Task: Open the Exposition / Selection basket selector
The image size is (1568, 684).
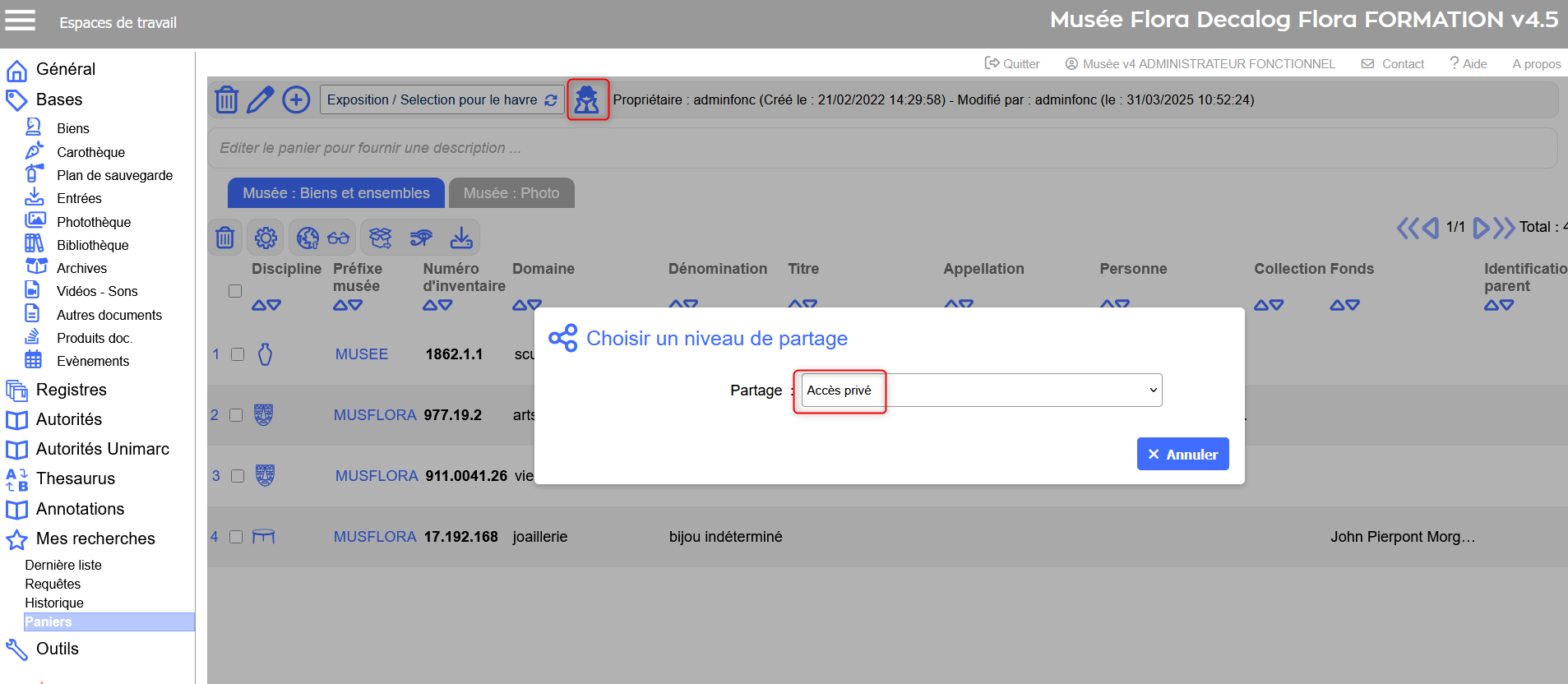Action: pyautogui.click(x=442, y=99)
